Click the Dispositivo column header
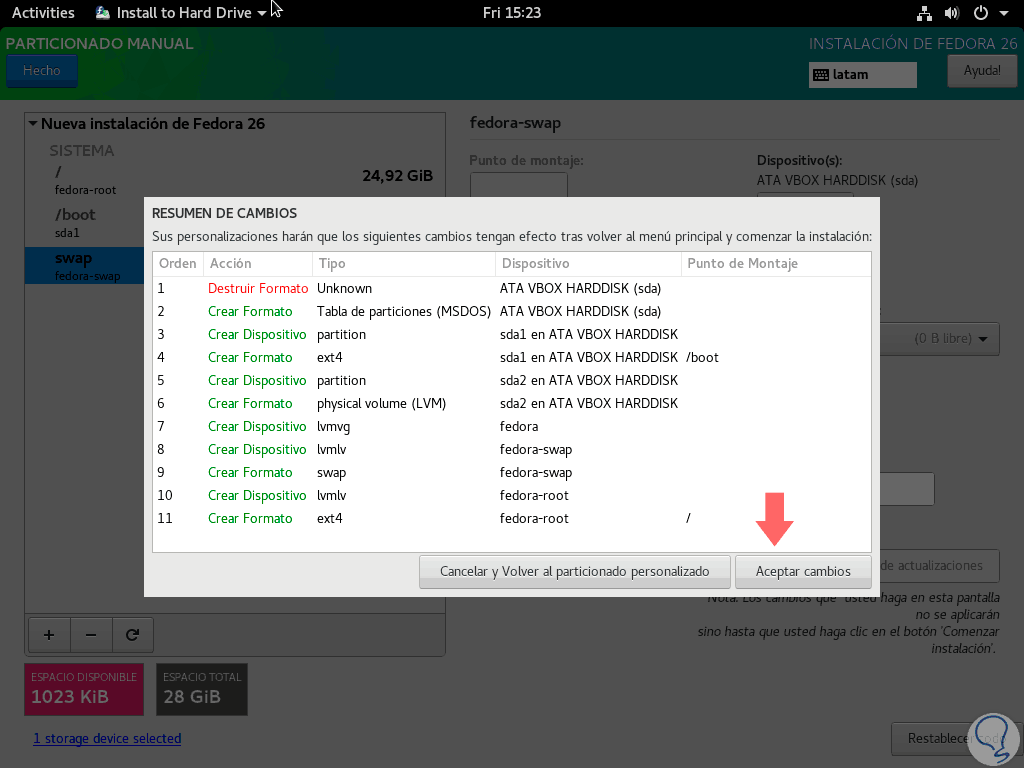 [x=588, y=263]
